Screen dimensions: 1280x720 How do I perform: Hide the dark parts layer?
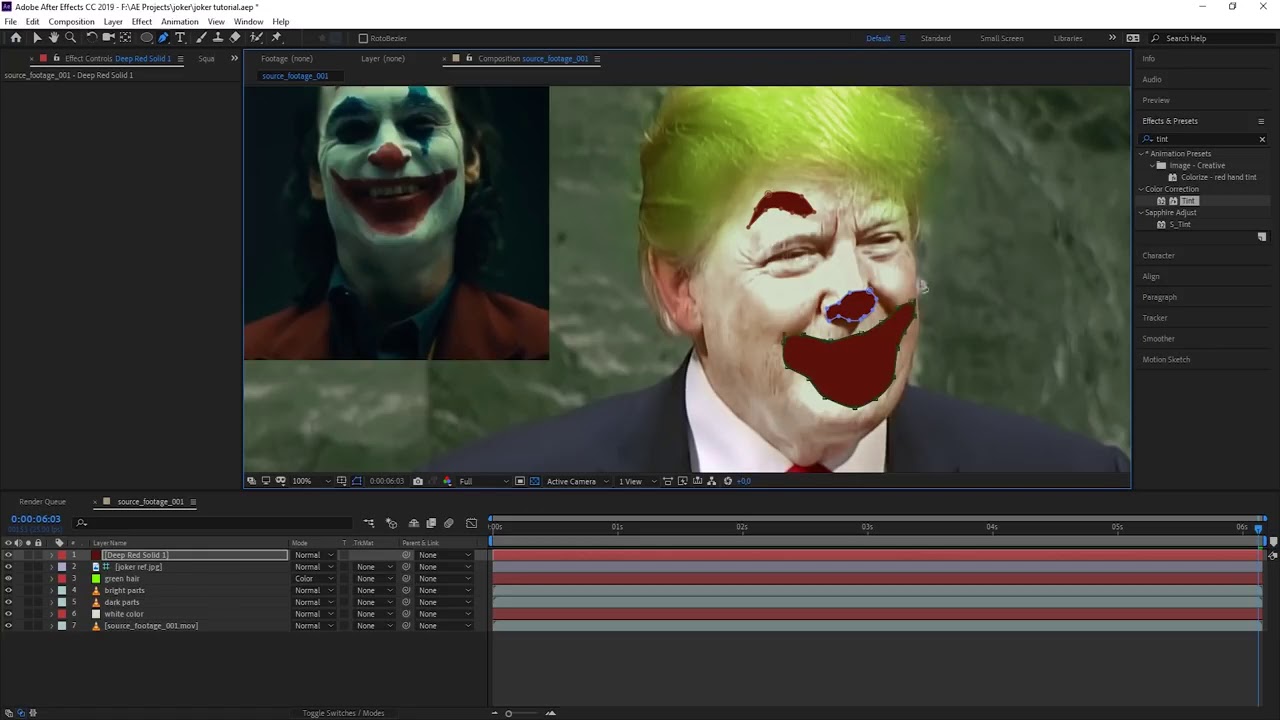coord(8,602)
